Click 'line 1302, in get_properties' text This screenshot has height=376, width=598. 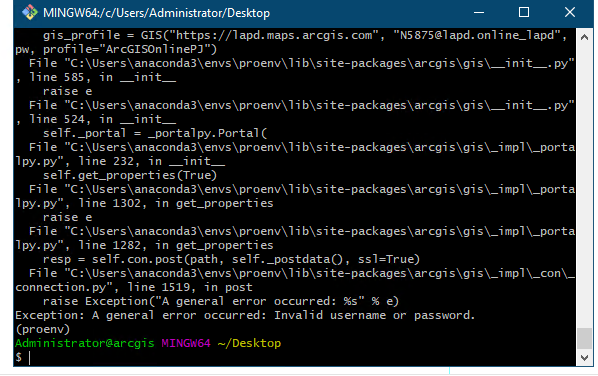coord(176,203)
